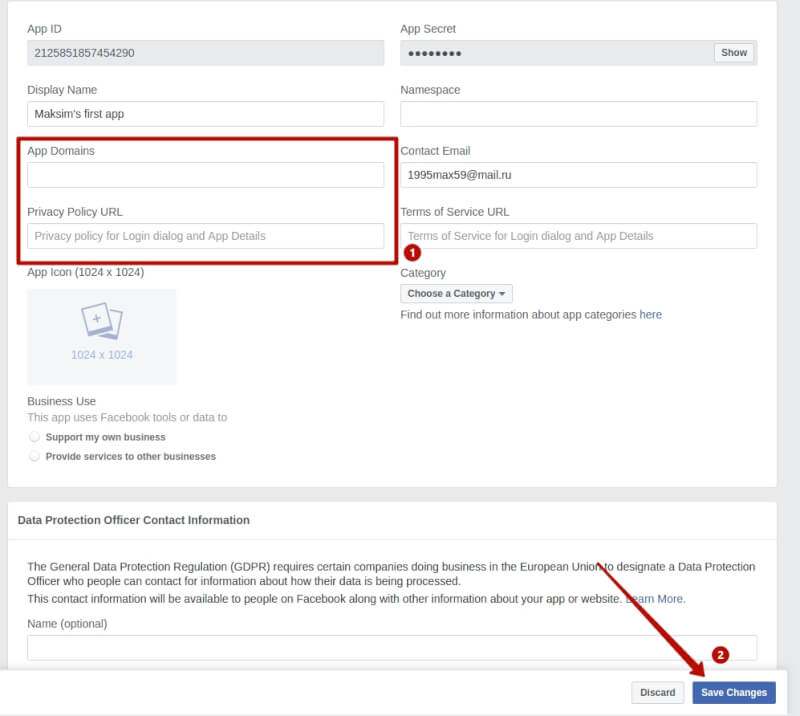Follow the GDPR 'Learn More' link

click(657, 598)
